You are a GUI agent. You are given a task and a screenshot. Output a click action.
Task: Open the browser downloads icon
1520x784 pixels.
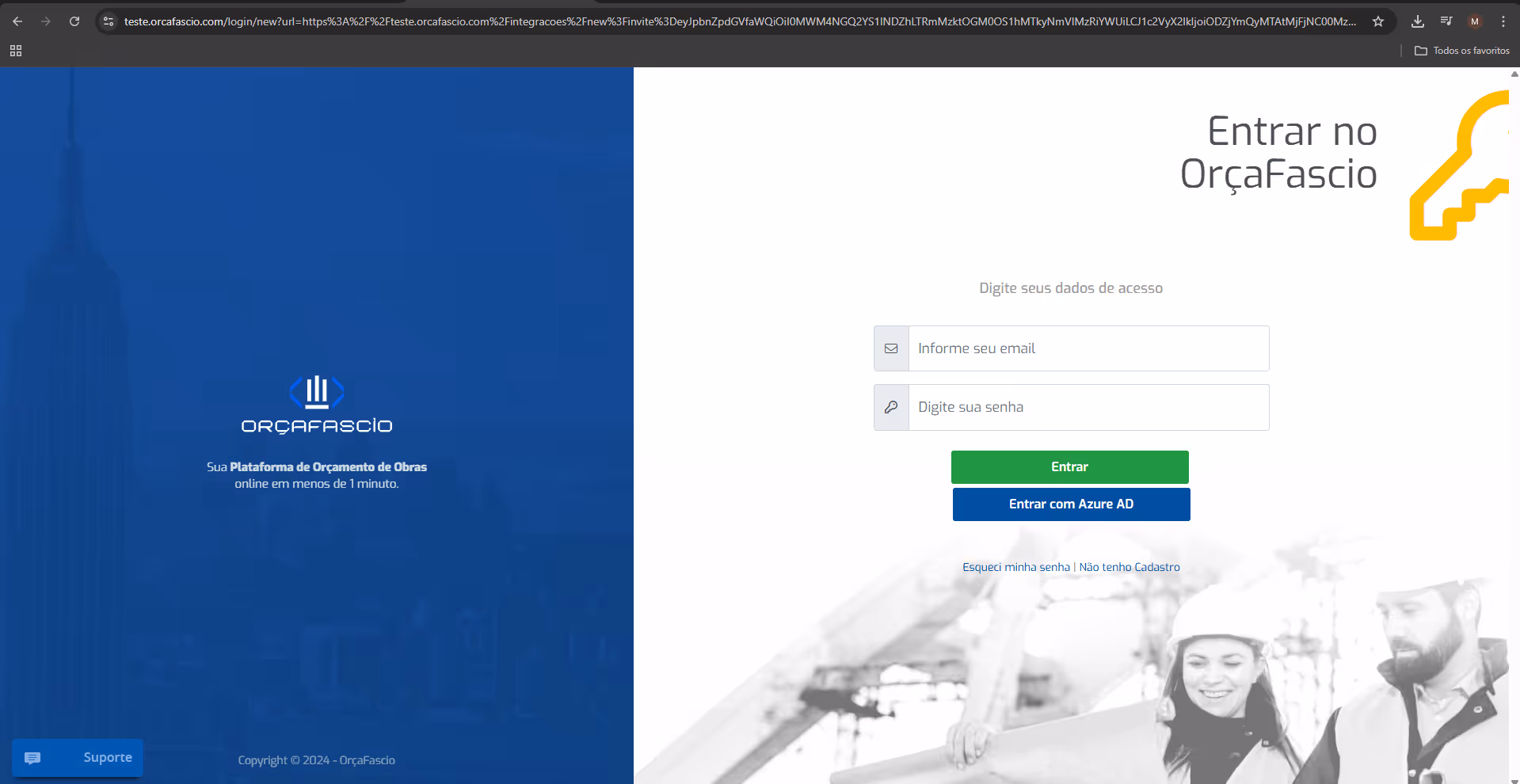pyautogui.click(x=1418, y=21)
